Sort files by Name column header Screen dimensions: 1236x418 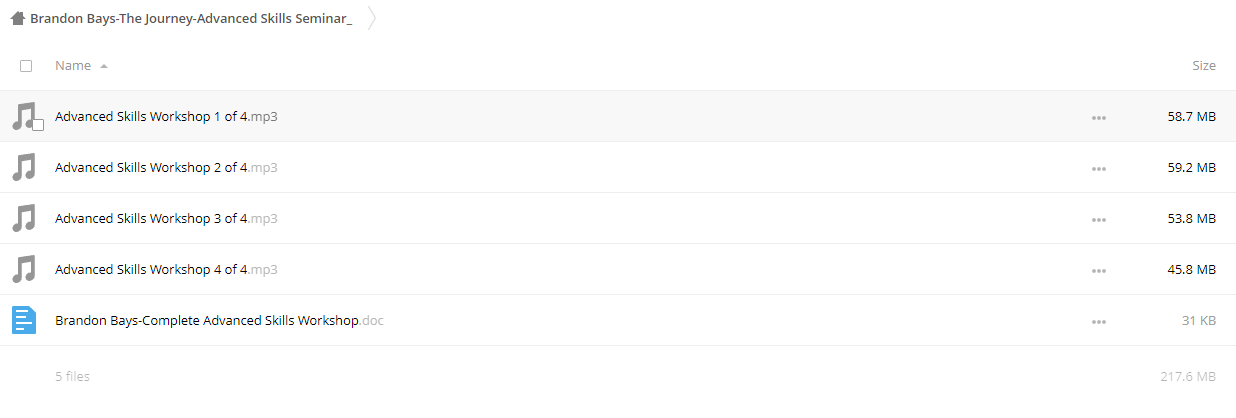(73, 66)
